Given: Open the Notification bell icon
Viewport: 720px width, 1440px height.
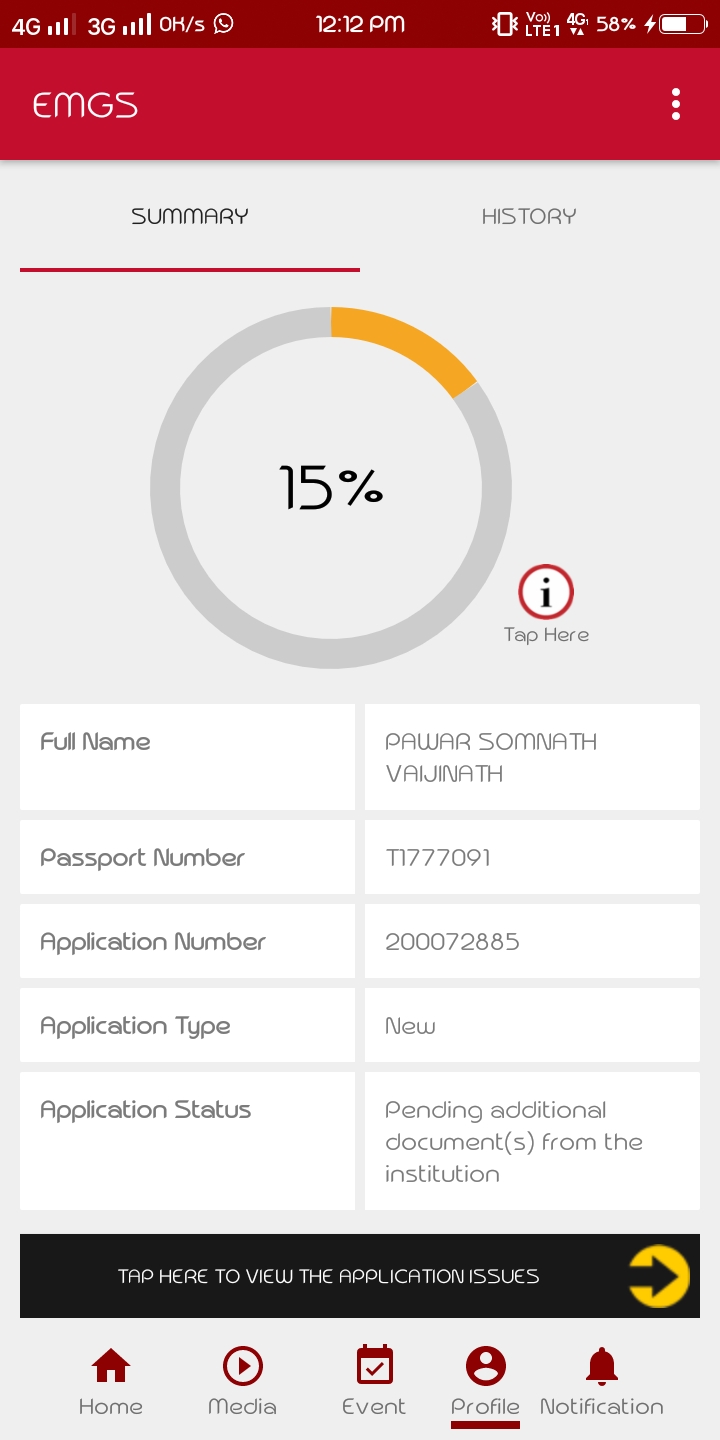Looking at the screenshot, I should (x=601, y=1366).
